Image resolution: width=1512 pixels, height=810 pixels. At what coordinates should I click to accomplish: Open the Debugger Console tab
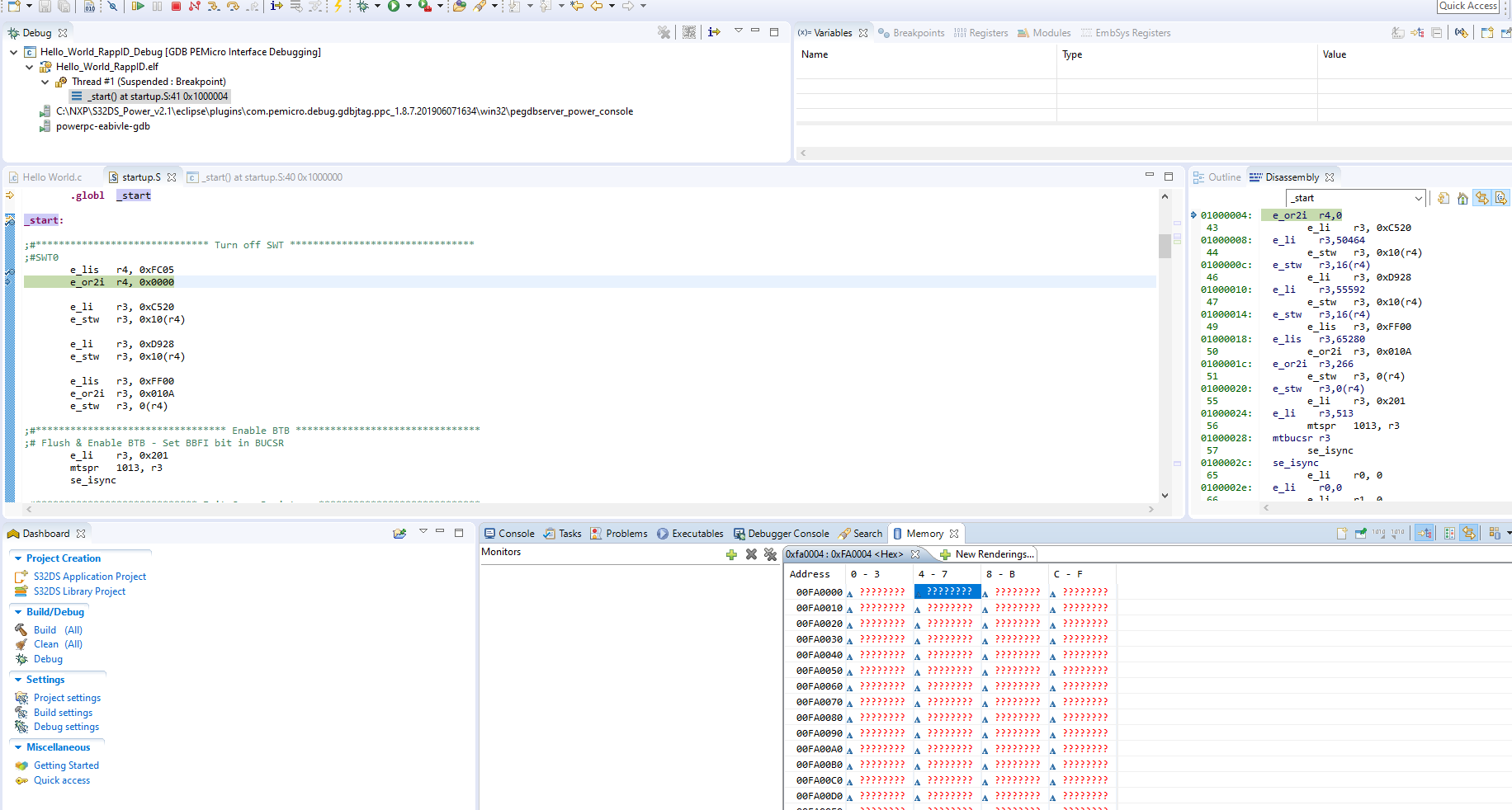[x=781, y=533]
